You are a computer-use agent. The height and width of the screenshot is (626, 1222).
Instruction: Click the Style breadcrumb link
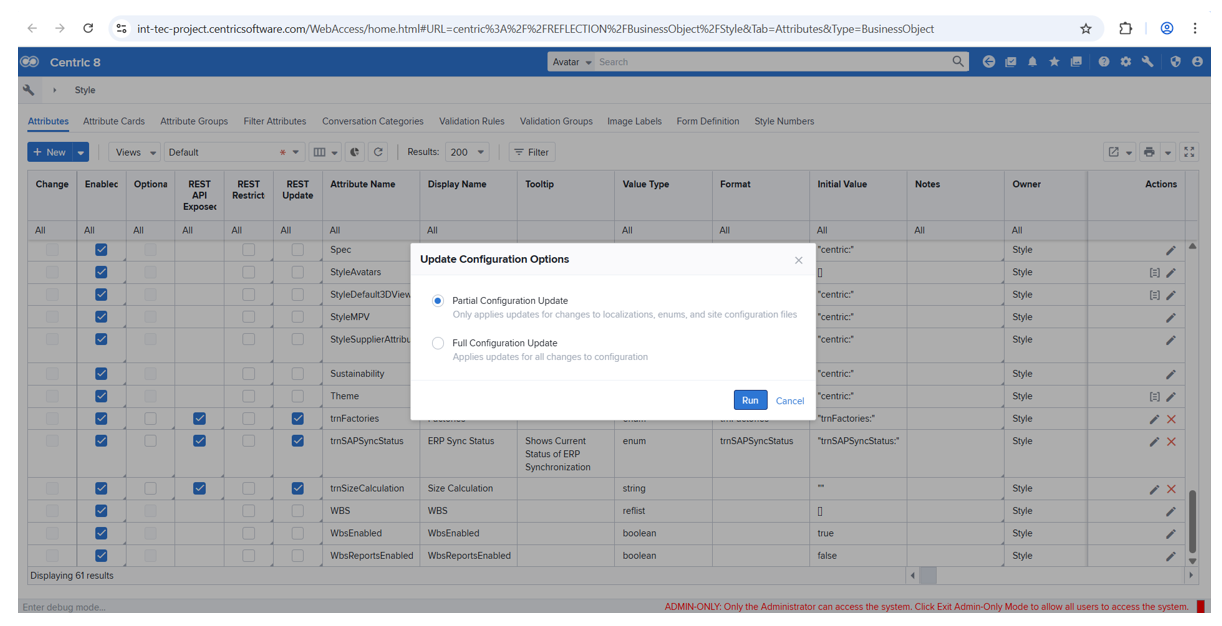point(85,90)
